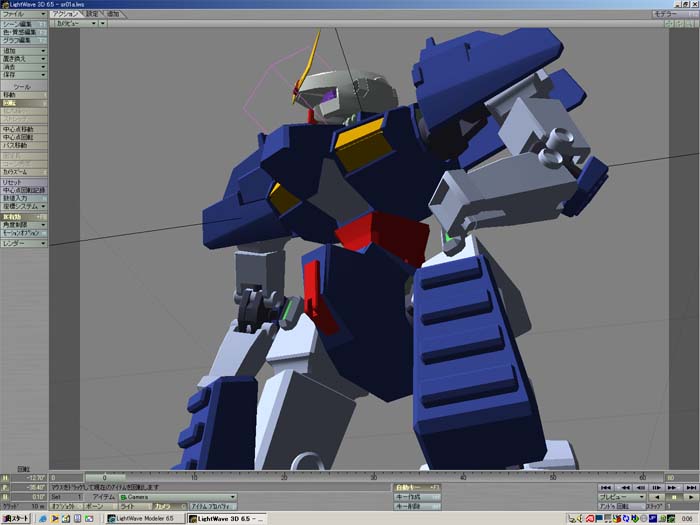Expand the レンダー render dropdown
The height and width of the screenshot is (525, 700).
pyautogui.click(x=24, y=243)
